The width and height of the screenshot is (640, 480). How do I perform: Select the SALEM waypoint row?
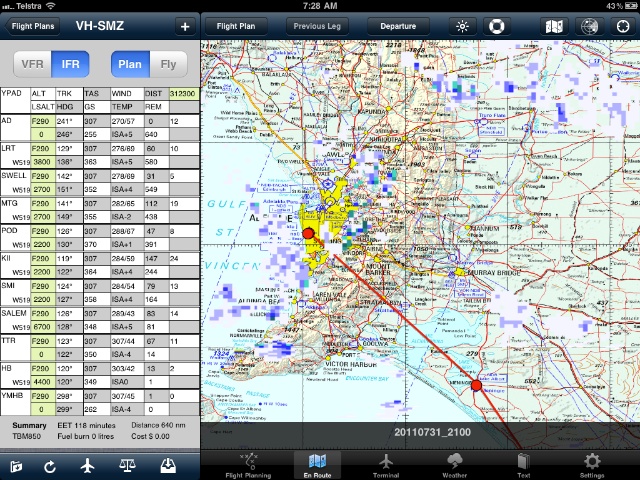tap(100, 320)
